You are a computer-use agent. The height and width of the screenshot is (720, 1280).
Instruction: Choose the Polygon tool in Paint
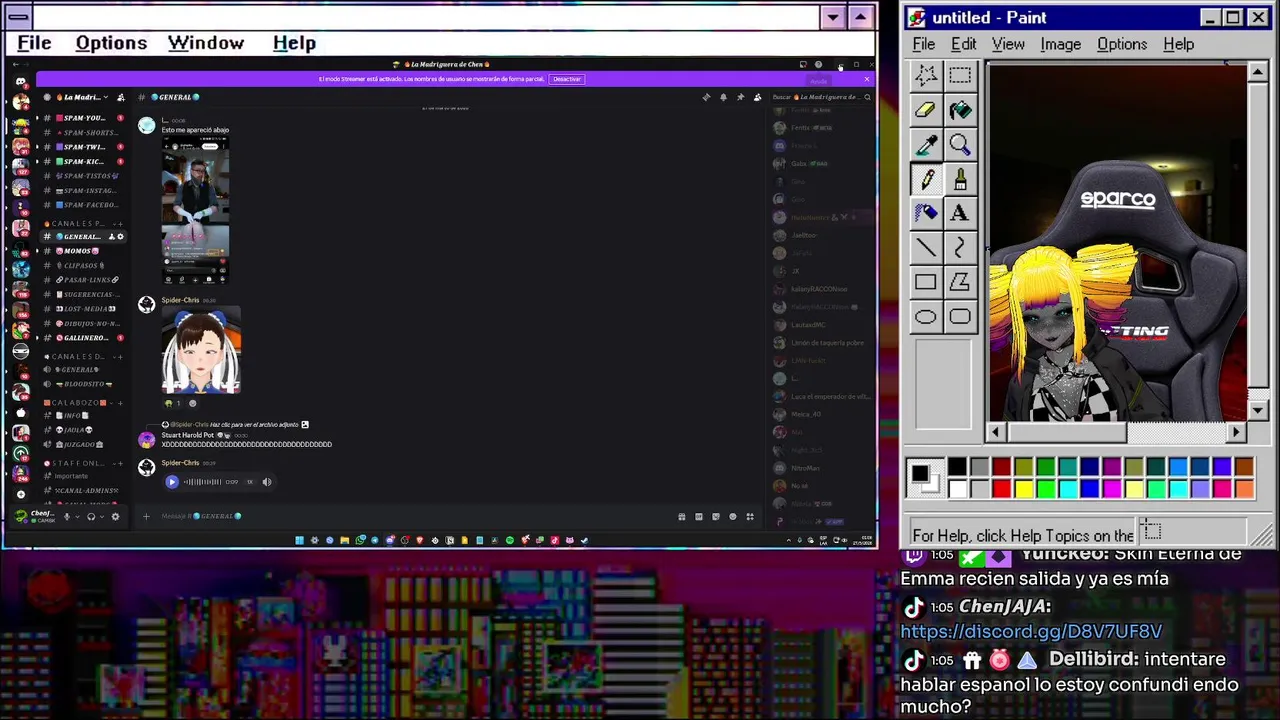point(960,282)
